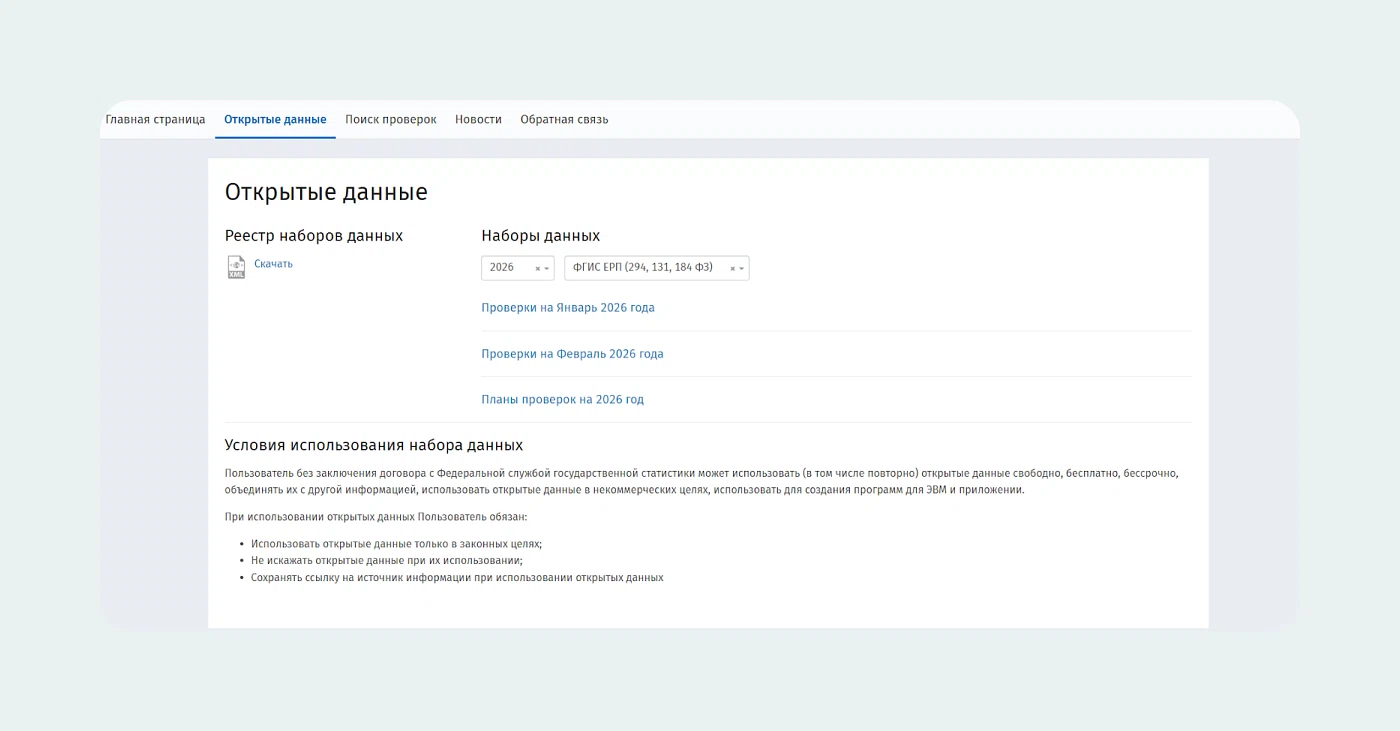Clear the ФГИС ЕРП selection with the x icon
Screen dimensions: 1400x731
click(x=732, y=269)
